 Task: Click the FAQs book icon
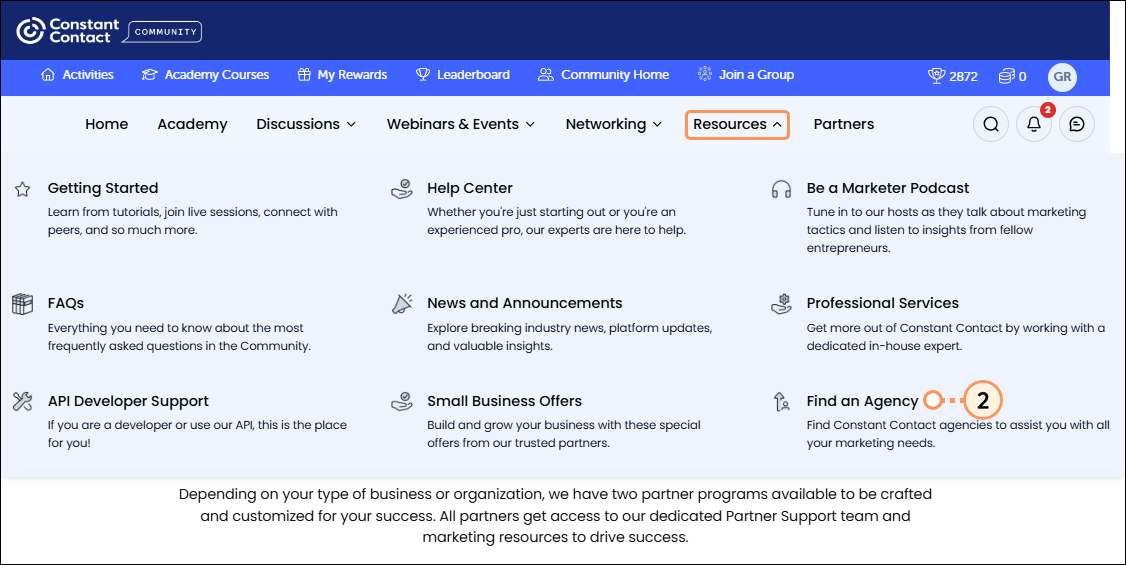22,304
